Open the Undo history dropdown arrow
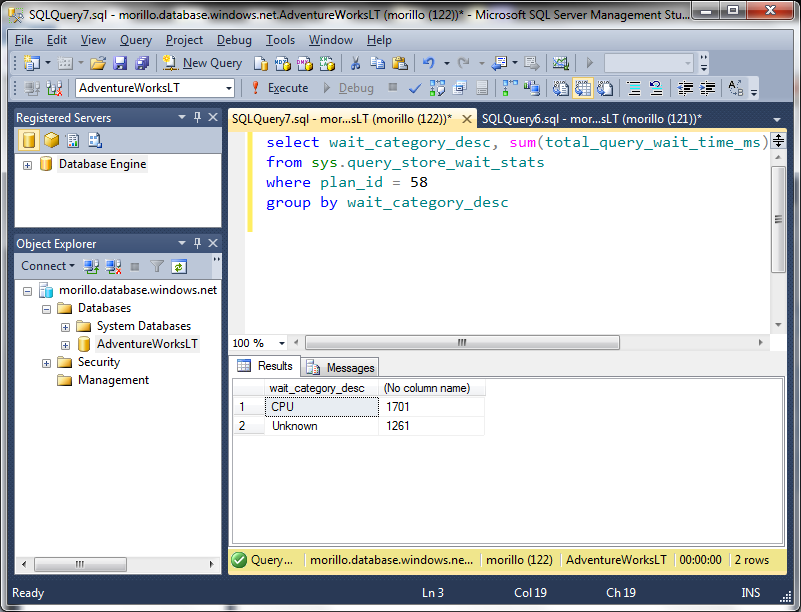This screenshot has width=801, height=612. (x=446, y=63)
